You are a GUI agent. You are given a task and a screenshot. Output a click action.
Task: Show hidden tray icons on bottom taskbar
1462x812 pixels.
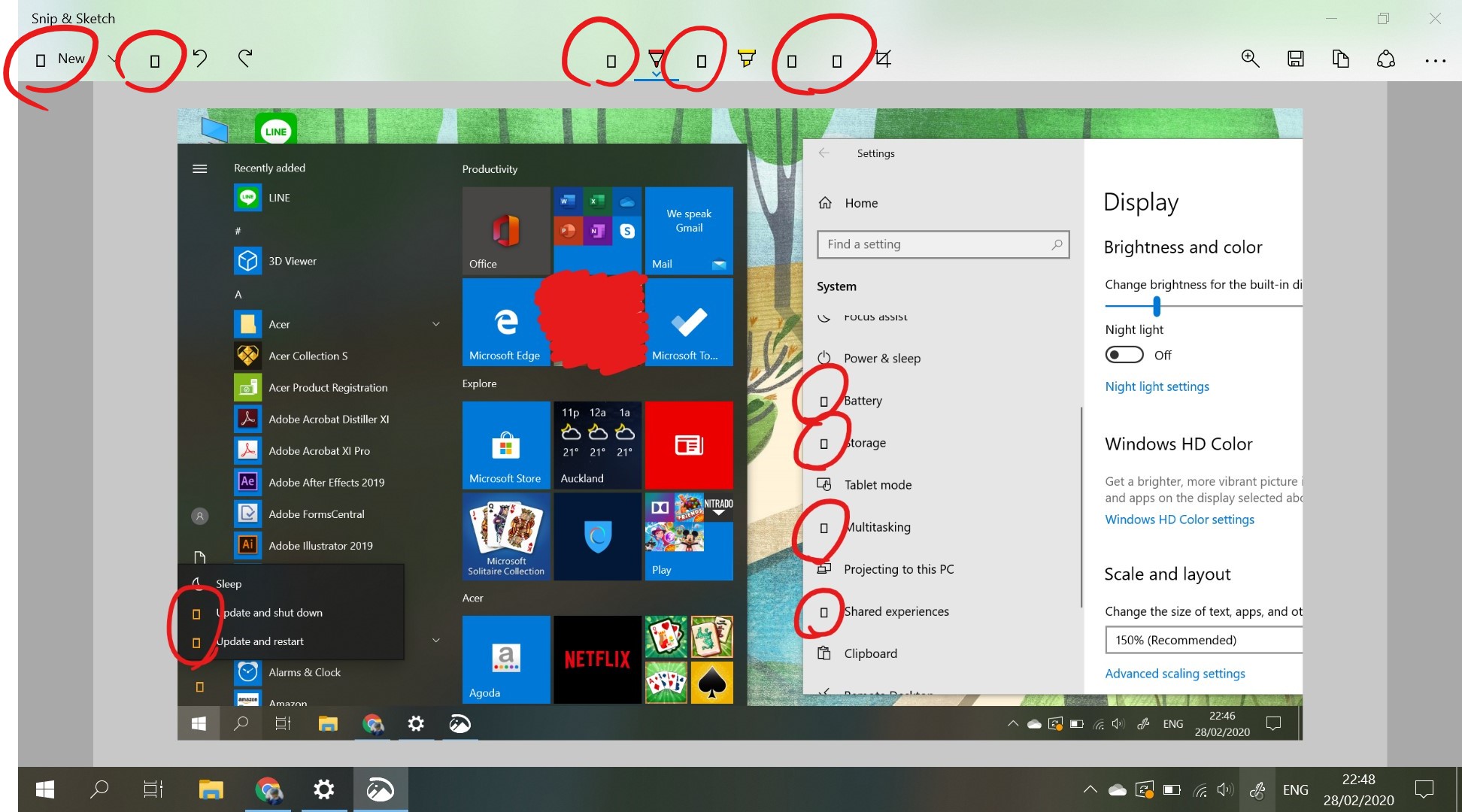point(1089,789)
